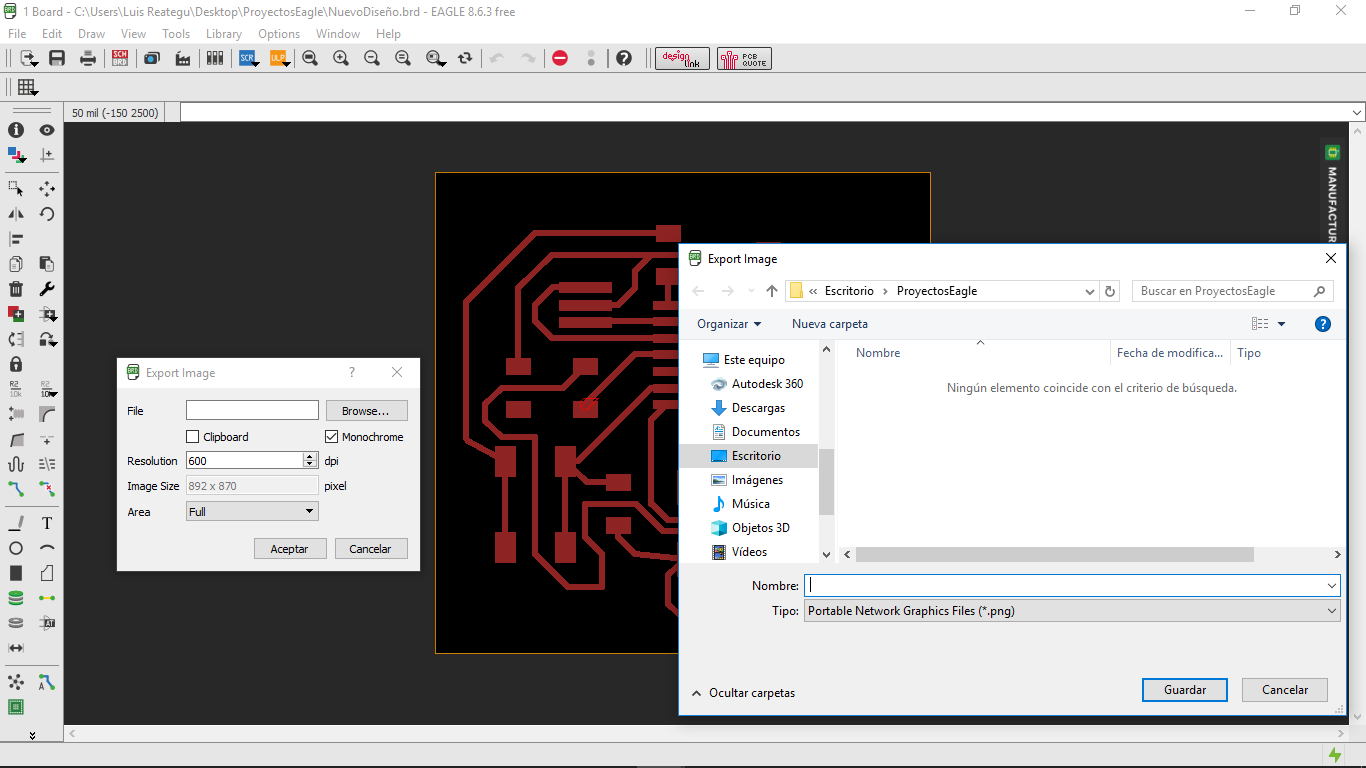Click the Resolution spinner arrows
This screenshot has height=768, width=1366.
click(310, 460)
